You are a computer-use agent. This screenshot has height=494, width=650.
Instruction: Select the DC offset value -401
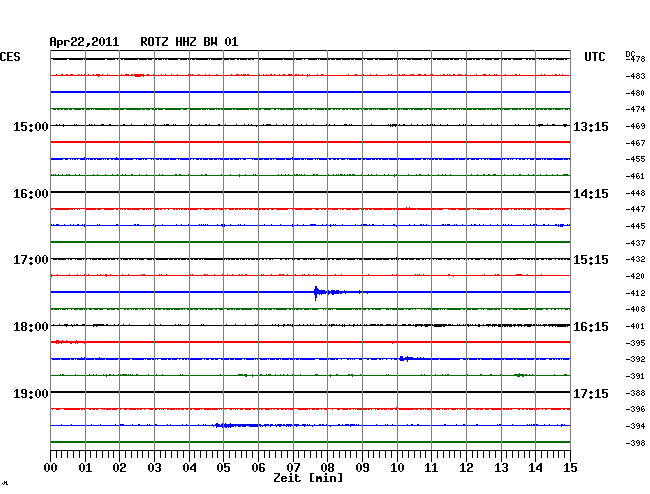635,326
